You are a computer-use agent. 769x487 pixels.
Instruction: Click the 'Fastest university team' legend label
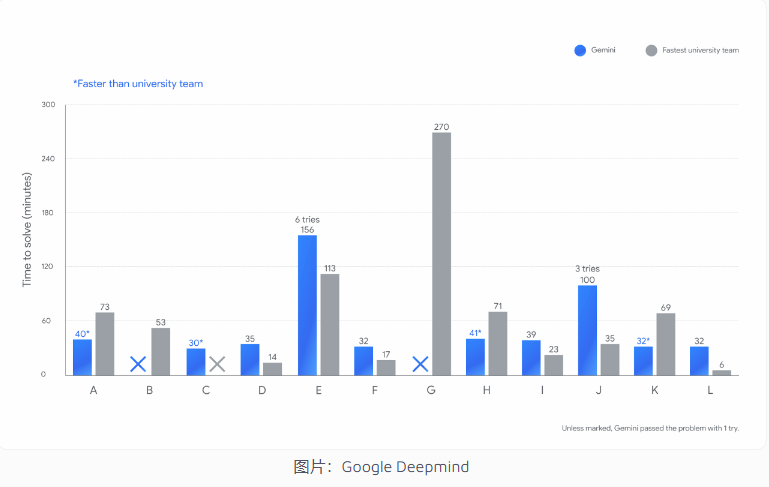point(702,50)
